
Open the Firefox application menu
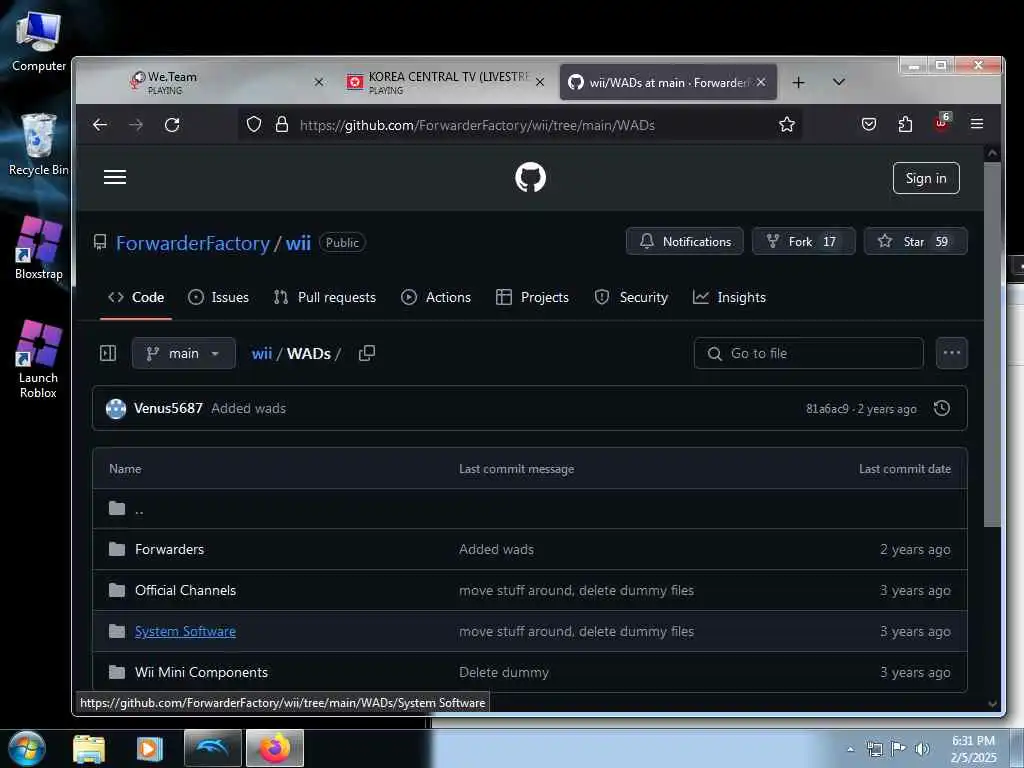977,123
